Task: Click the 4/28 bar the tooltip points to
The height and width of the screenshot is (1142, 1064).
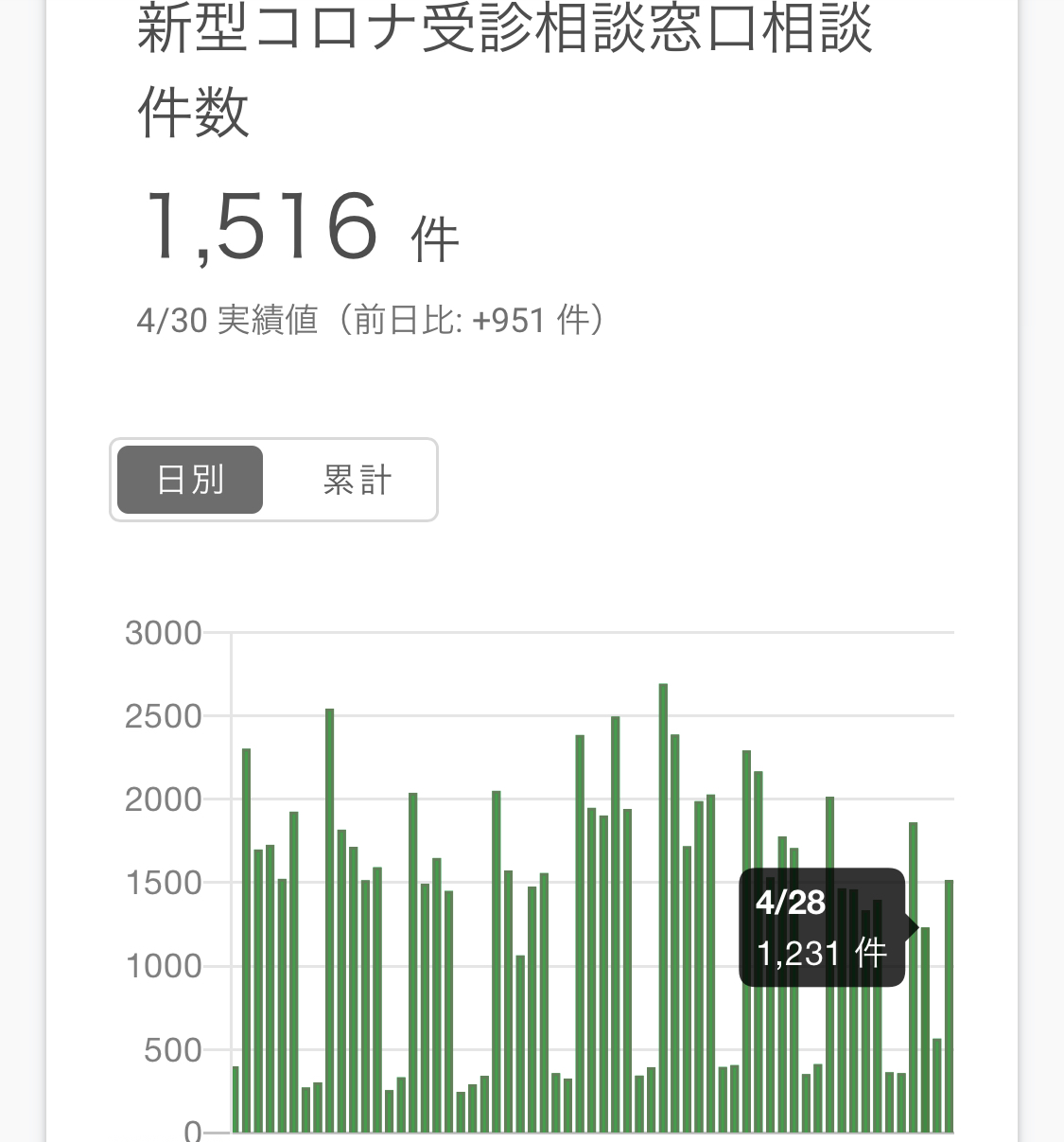Action: click(925, 1029)
